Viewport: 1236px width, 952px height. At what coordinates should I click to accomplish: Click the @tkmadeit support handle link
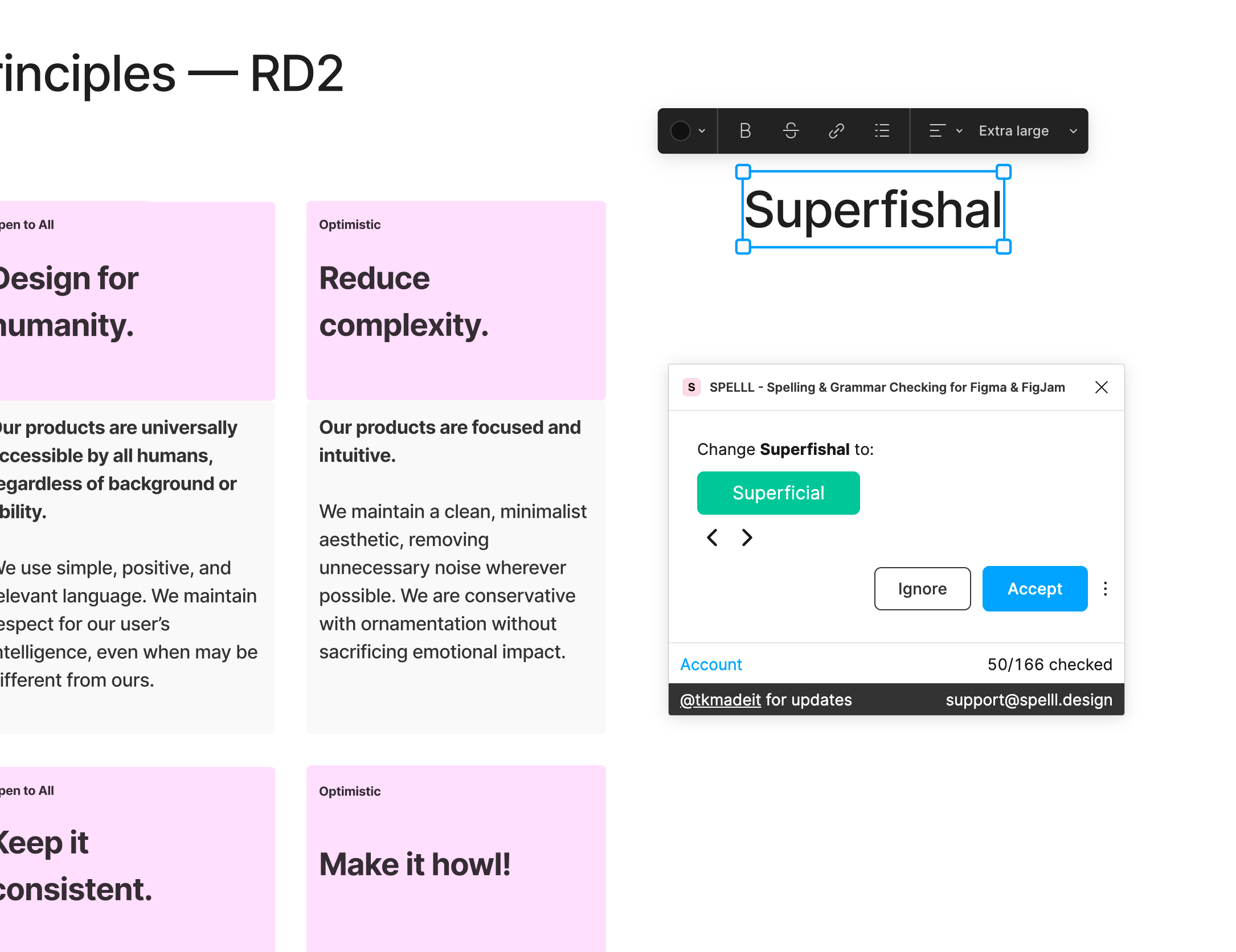click(x=720, y=699)
